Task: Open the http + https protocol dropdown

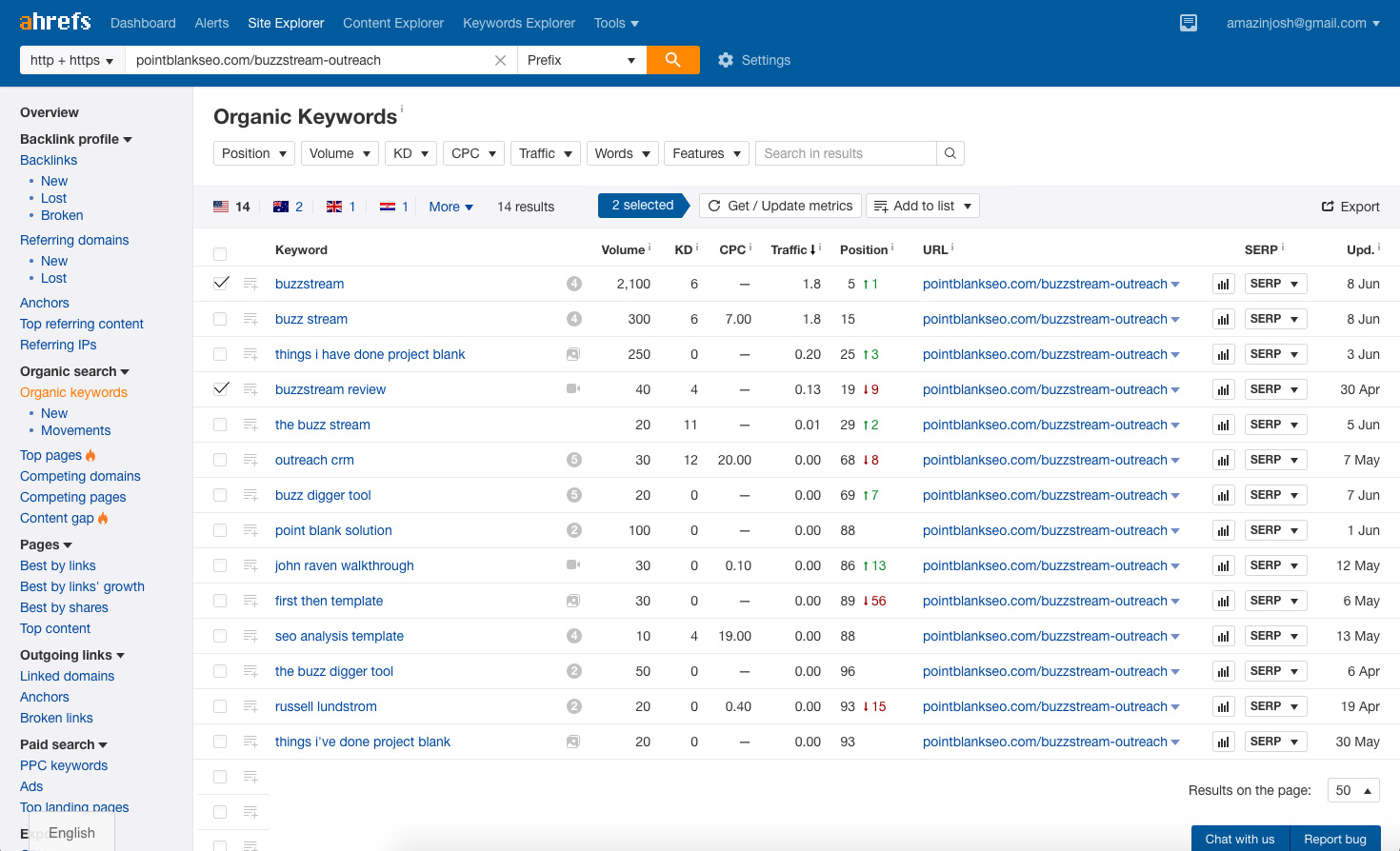Action: click(72, 60)
